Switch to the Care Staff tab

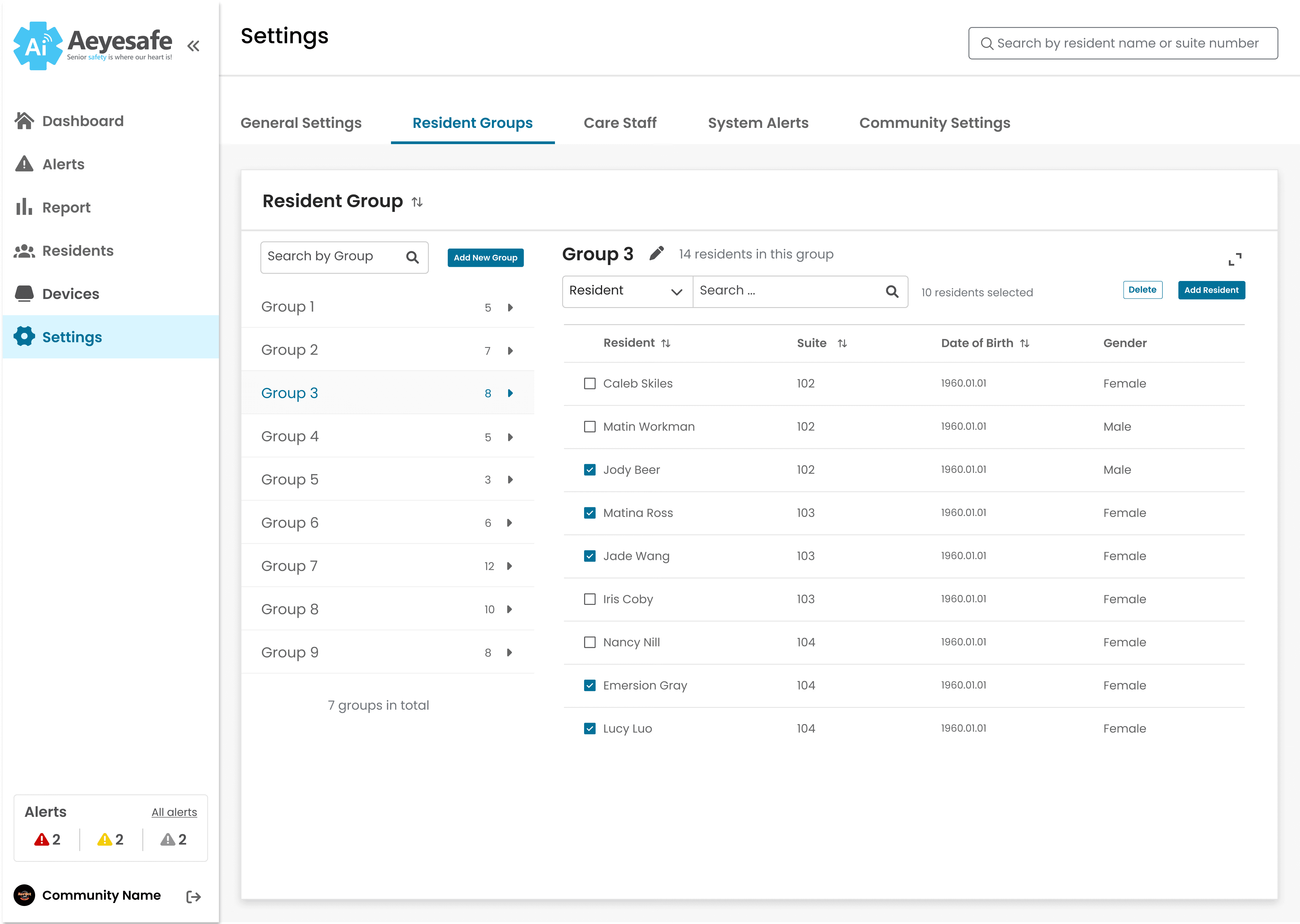pos(620,123)
